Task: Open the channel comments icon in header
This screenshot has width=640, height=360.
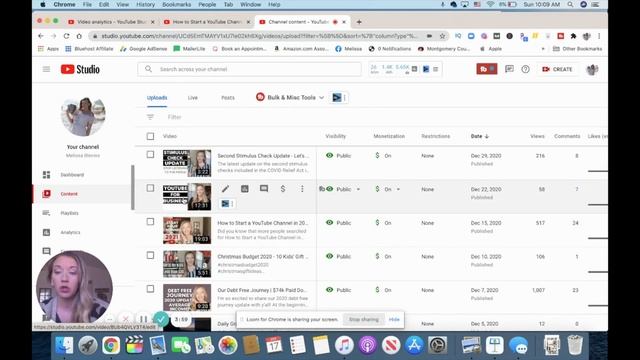Action: [x=509, y=69]
